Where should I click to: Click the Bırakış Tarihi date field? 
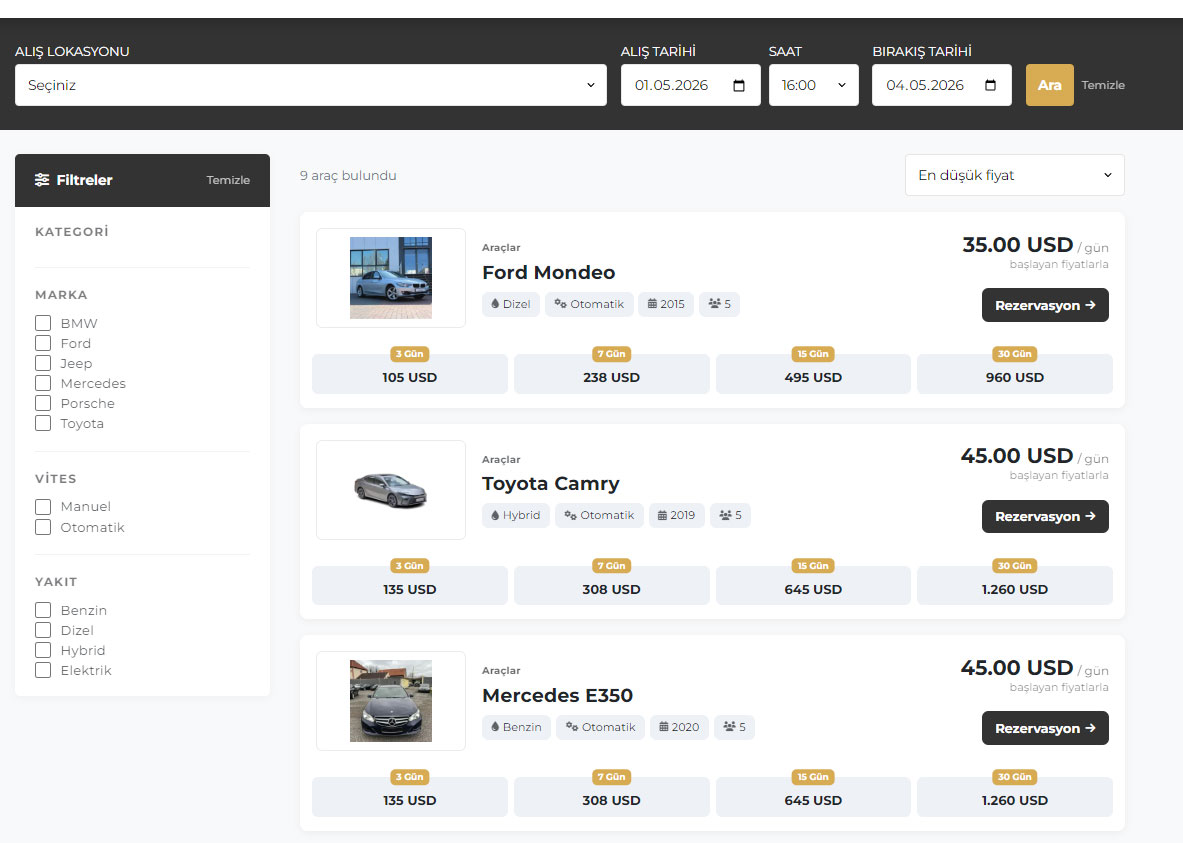tap(942, 85)
